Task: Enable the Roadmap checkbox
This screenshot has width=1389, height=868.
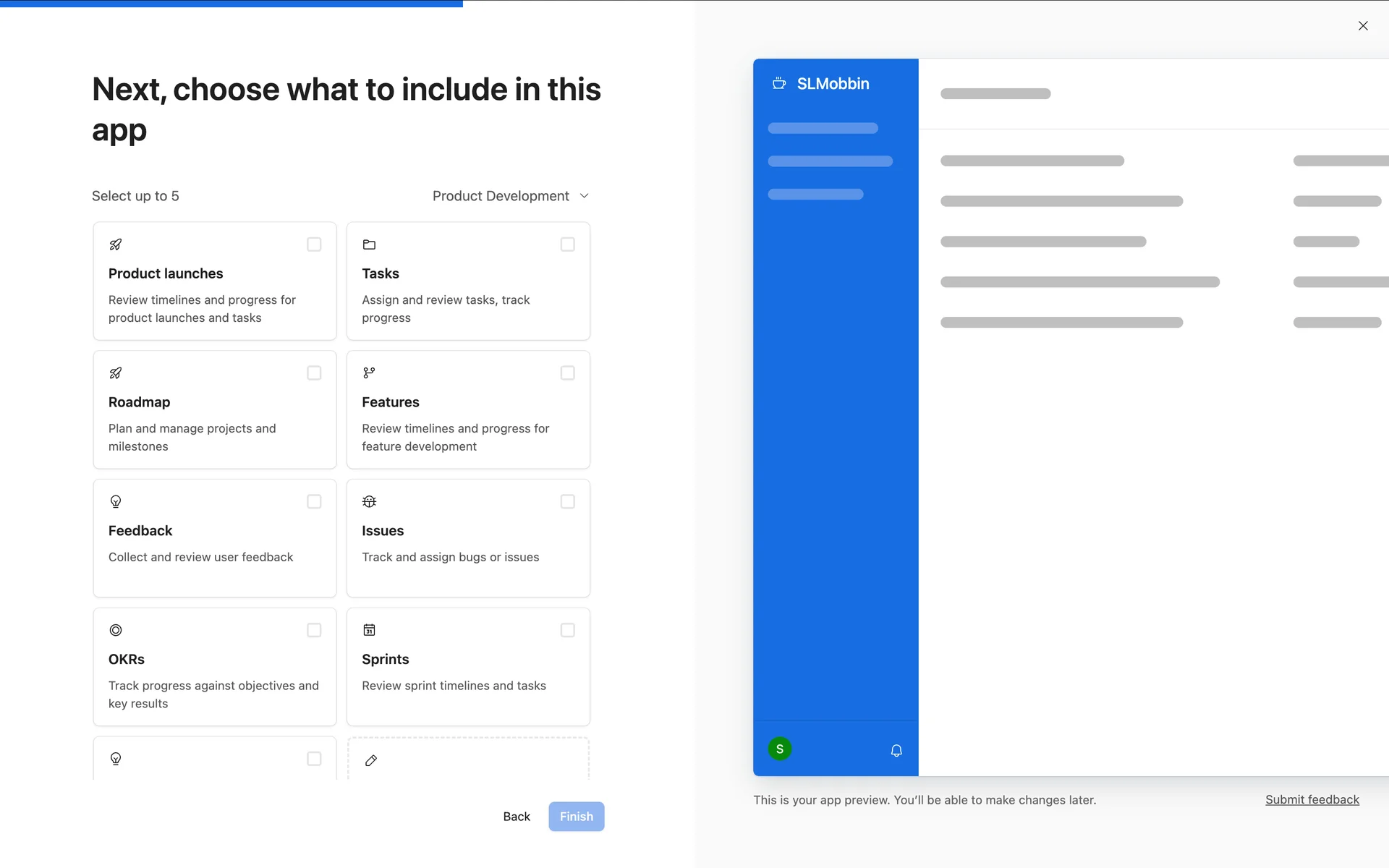Action: (314, 373)
